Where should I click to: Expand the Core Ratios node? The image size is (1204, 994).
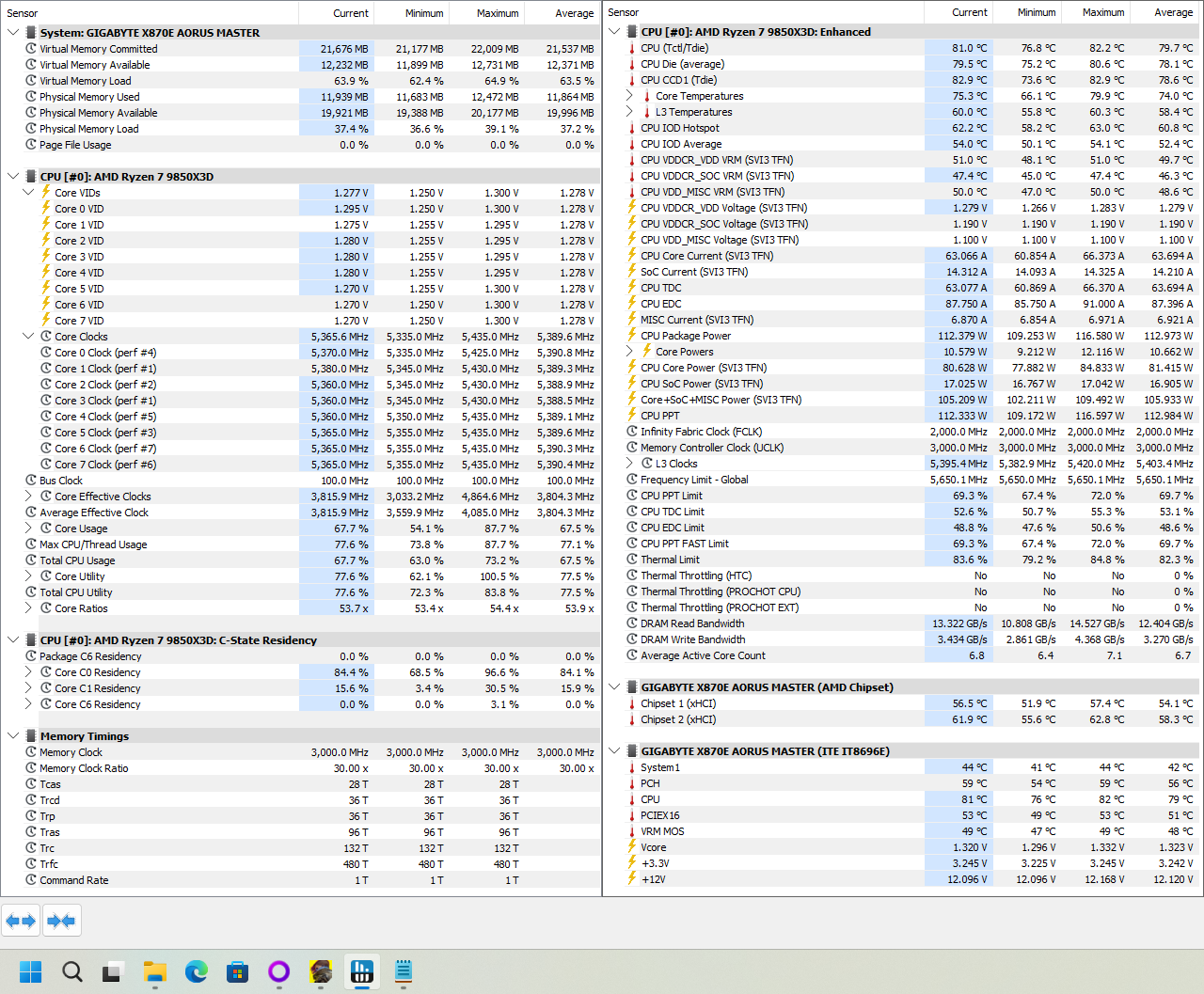coord(28,608)
